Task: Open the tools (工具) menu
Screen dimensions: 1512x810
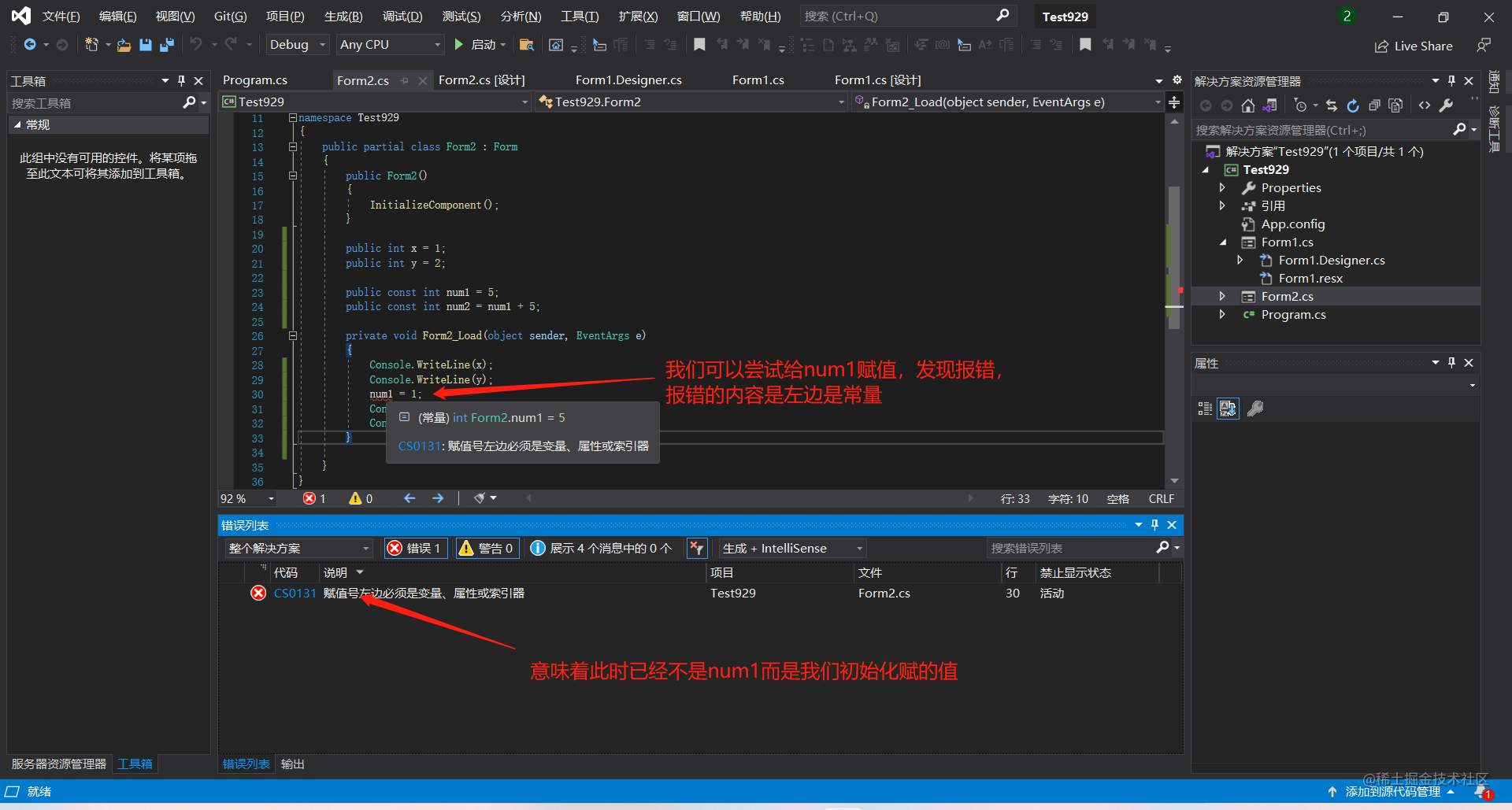Action: click(580, 17)
